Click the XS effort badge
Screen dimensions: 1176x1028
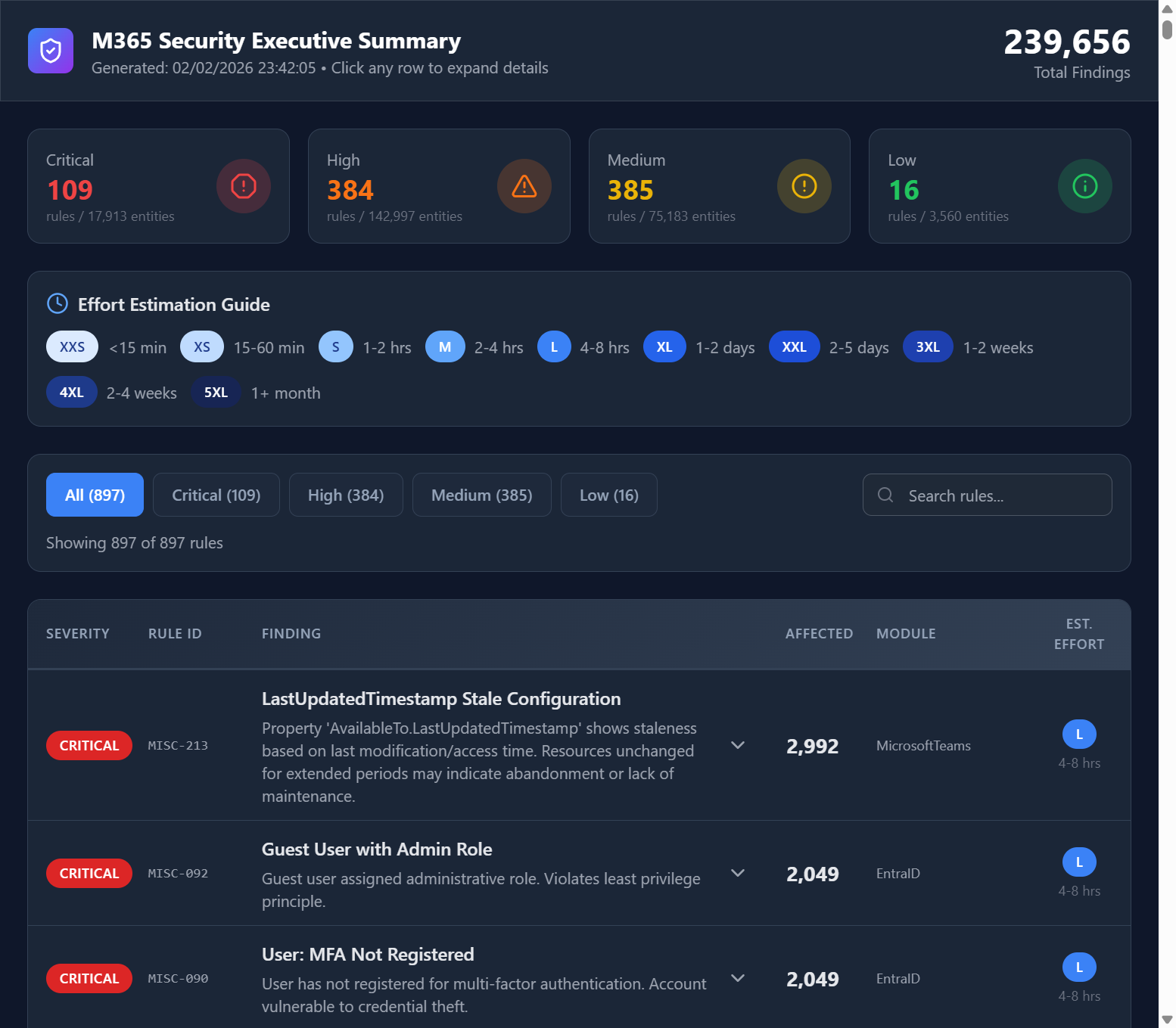tap(202, 347)
